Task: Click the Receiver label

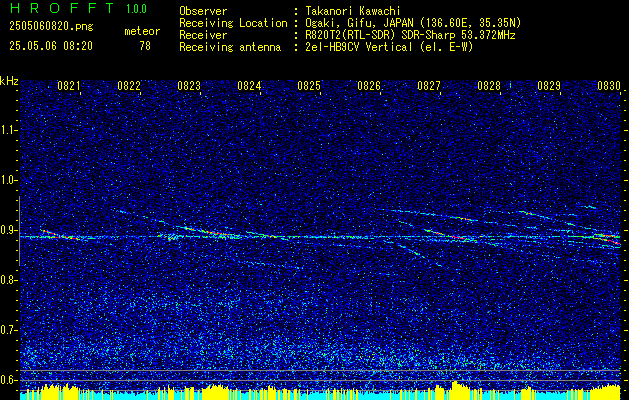Action: [x=203, y=35]
